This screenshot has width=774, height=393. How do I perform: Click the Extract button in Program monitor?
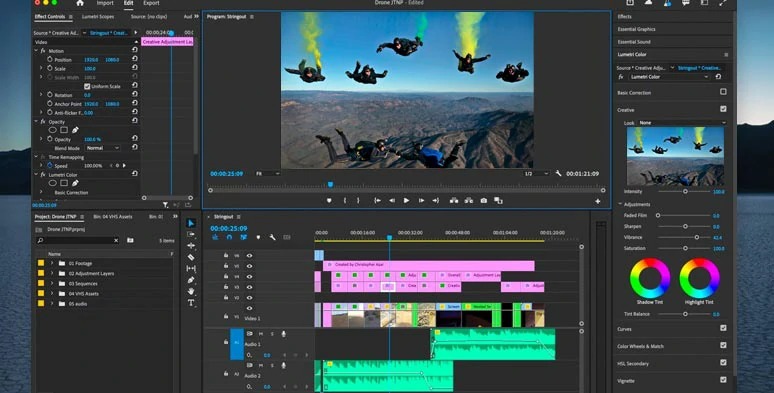pyautogui.click(x=469, y=200)
